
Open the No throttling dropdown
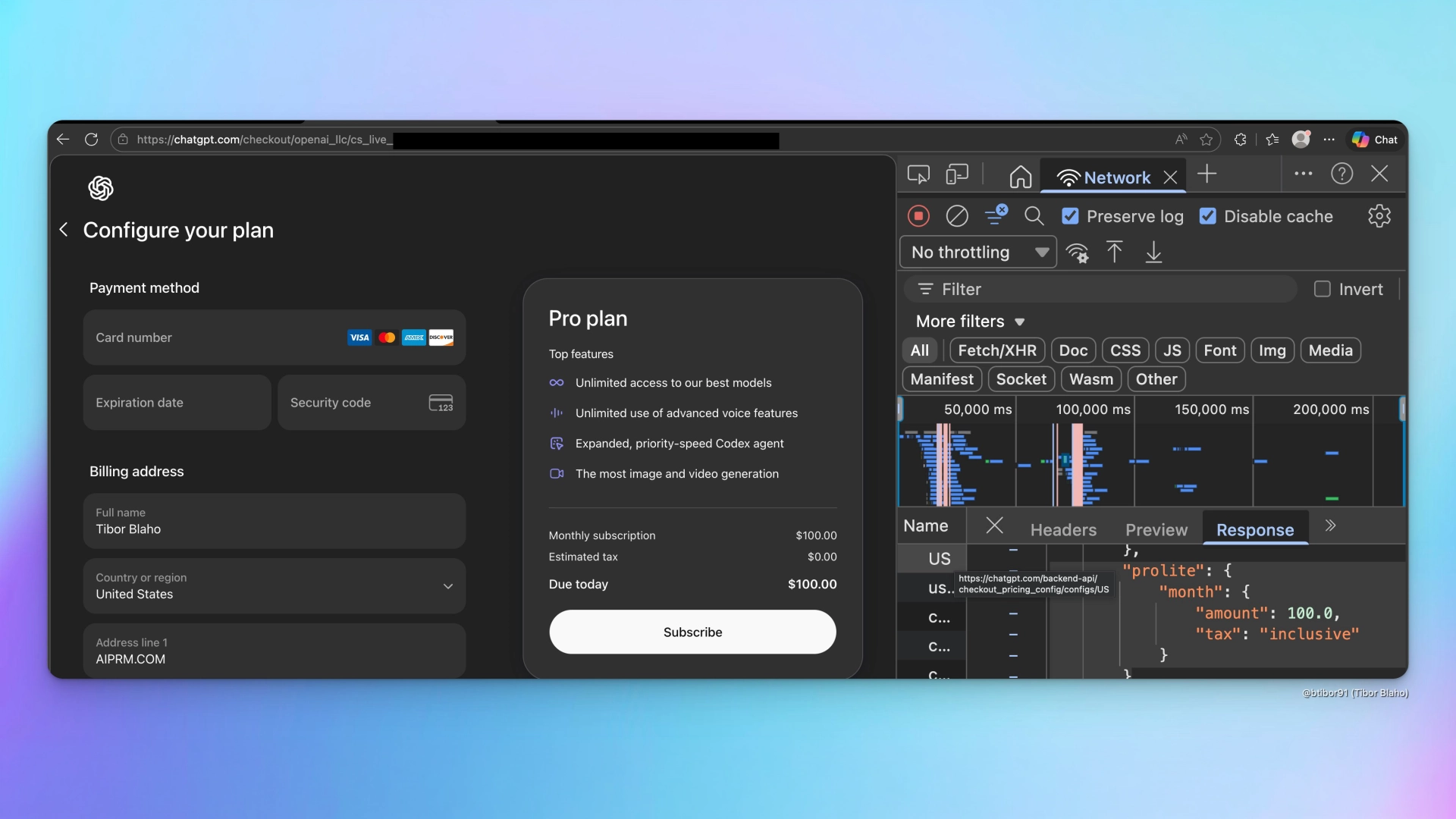tap(978, 252)
